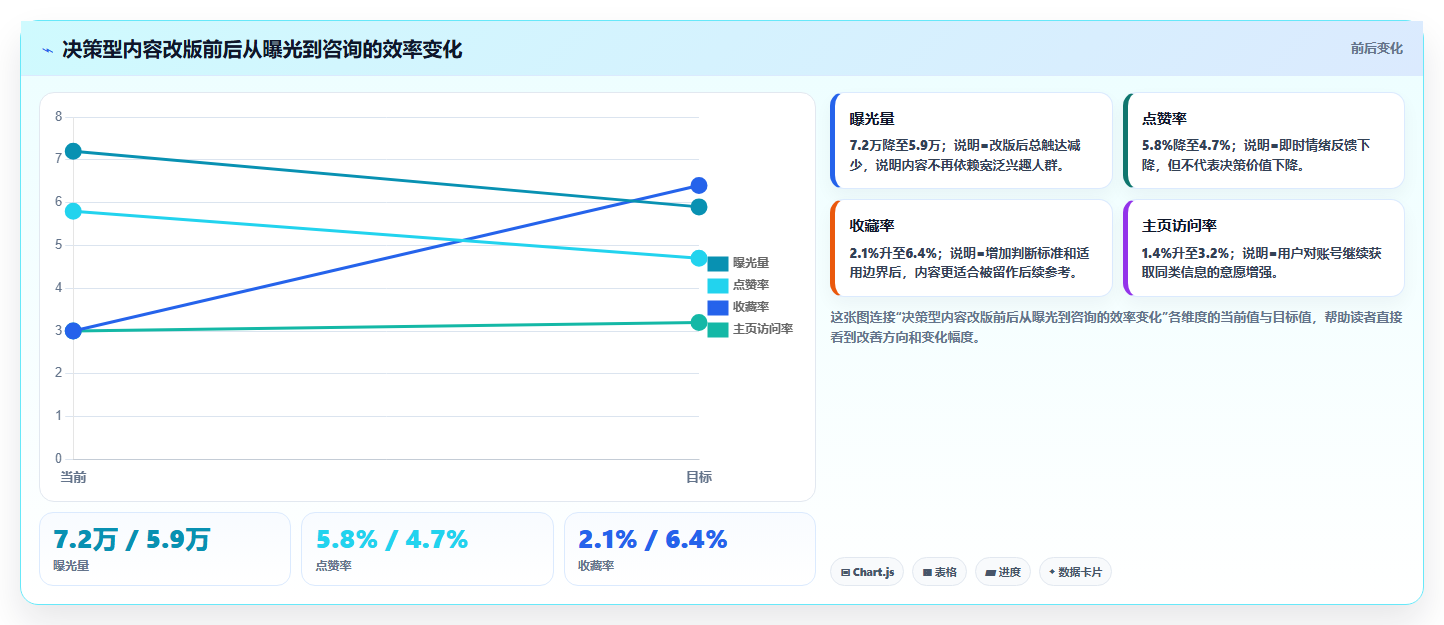Open the 主页访问率 description card

[x=1264, y=248]
